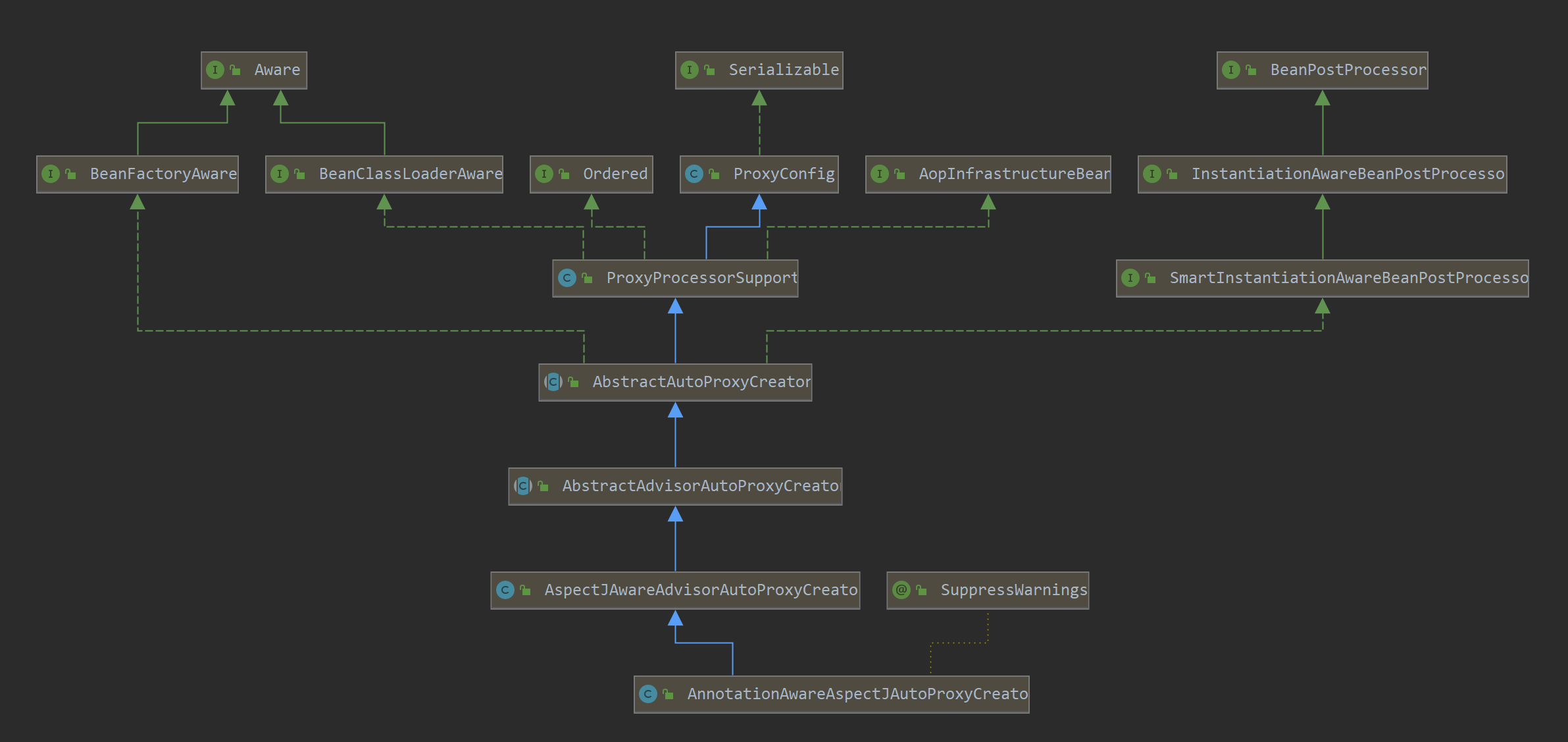Click public visibility lock icon on Ordered

point(564,174)
